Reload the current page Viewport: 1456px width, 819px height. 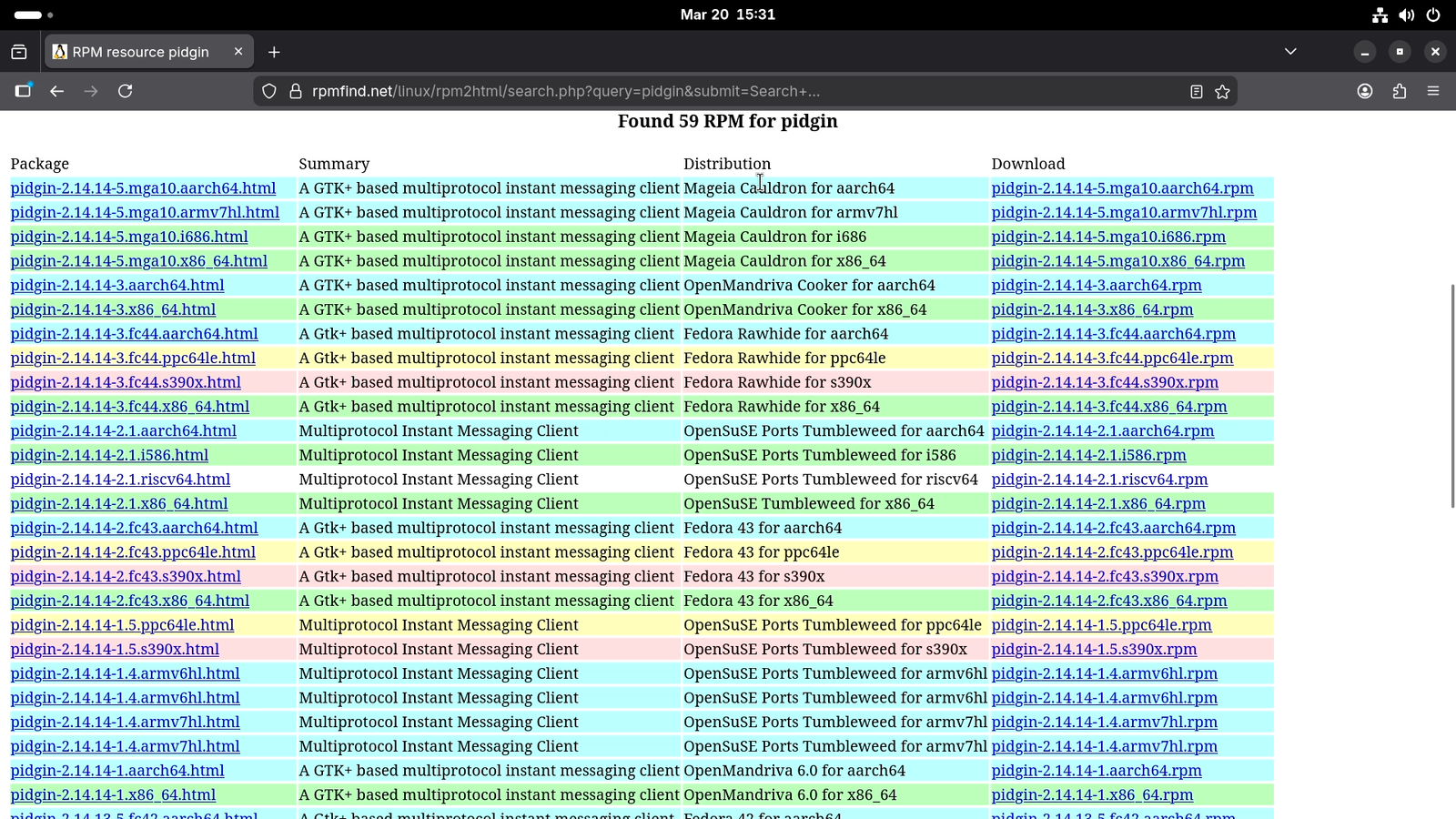(126, 91)
